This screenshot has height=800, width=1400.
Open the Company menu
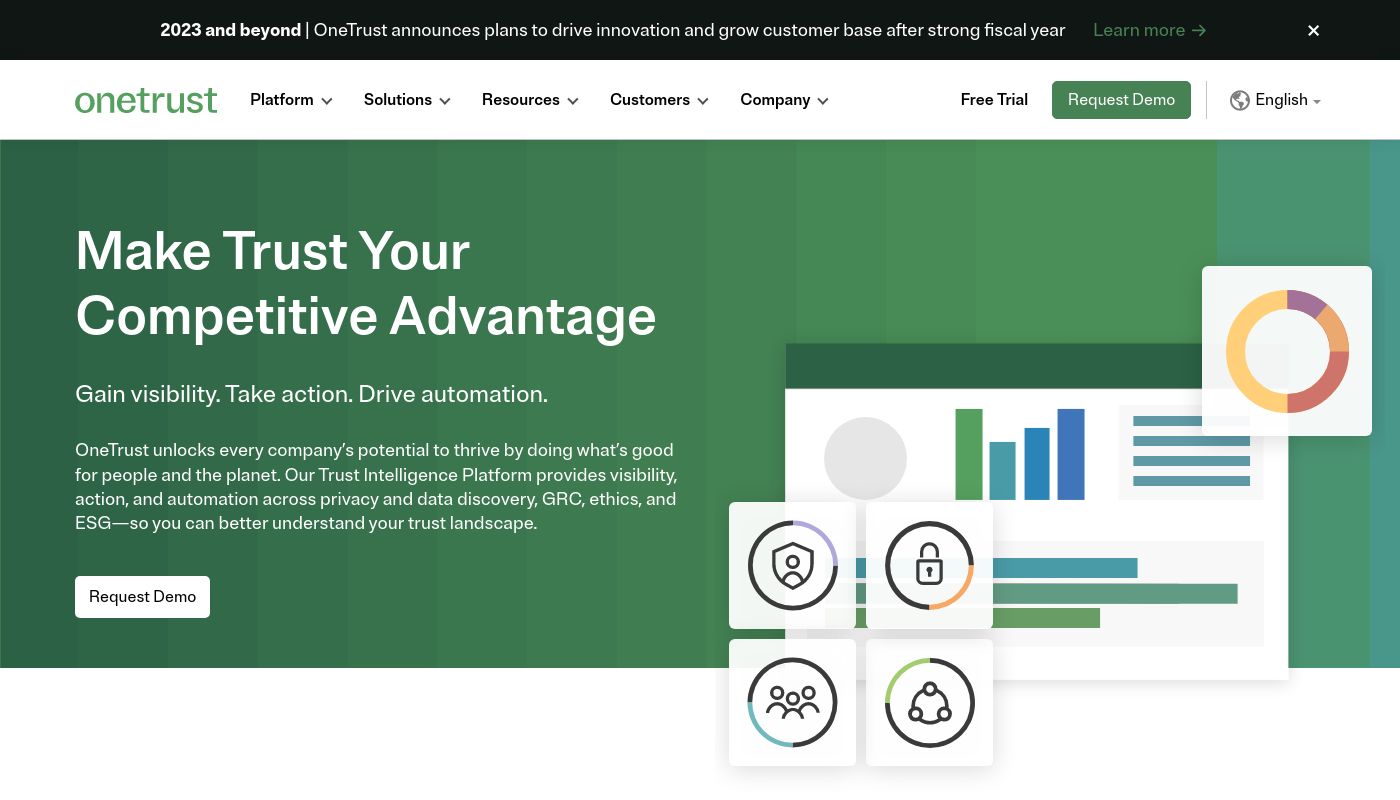784,100
